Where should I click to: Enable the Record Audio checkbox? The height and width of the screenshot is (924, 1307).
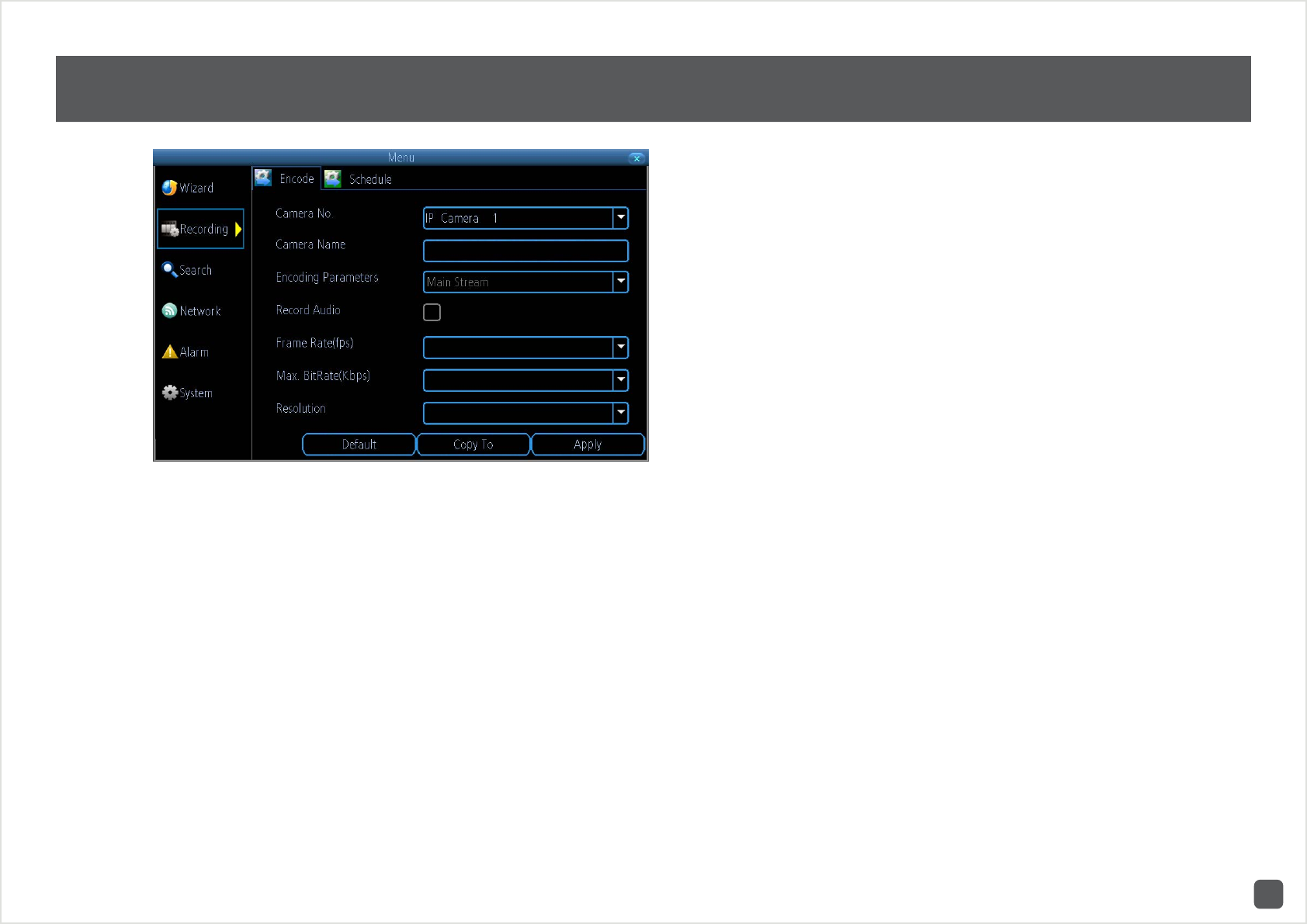click(x=432, y=312)
